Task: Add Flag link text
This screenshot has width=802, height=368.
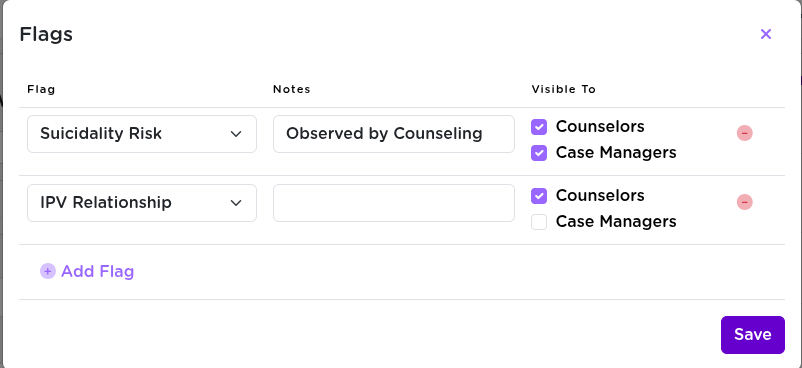Action: point(97,271)
